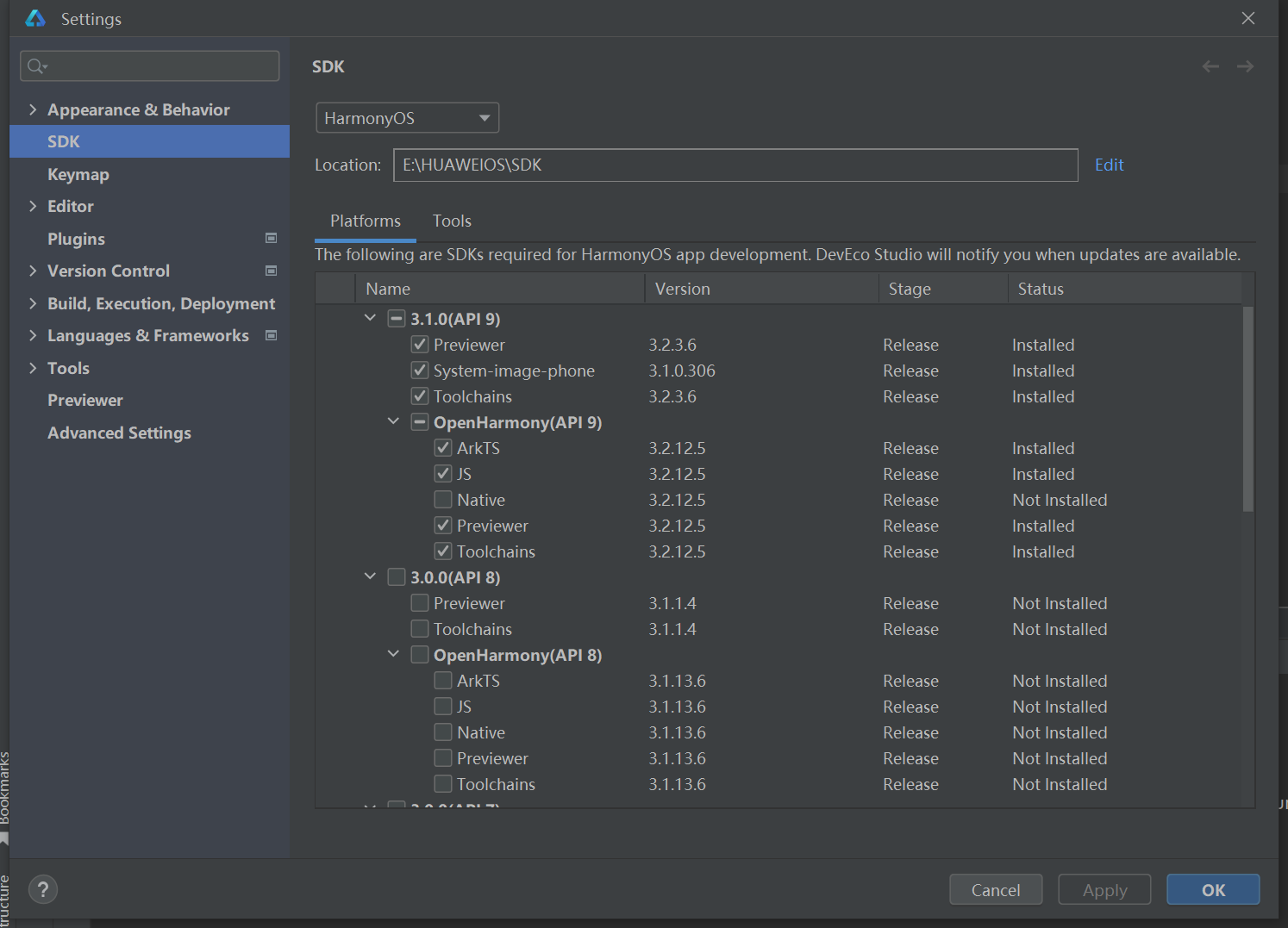Check Toolchains 3.1.13.6 checkbox
Screen dimensions: 1288x928
coord(443,784)
